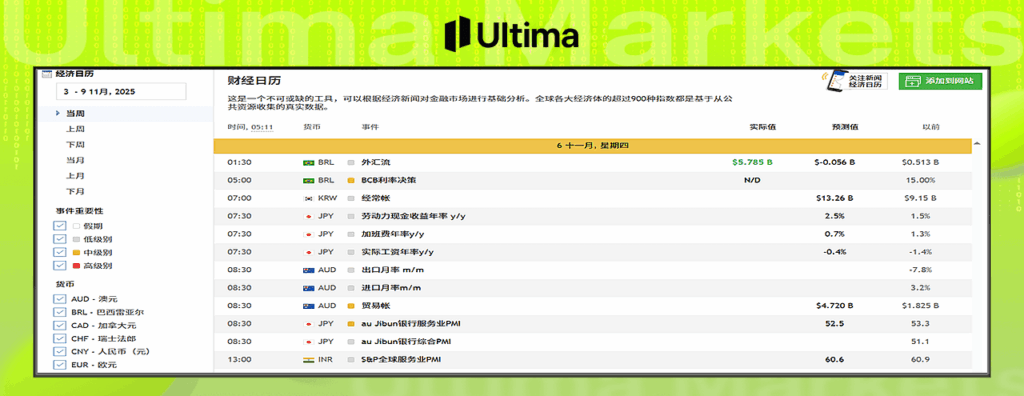Click the Japan flag in 加班费年率y/y row
This screenshot has width=1024, height=396.
(x=308, y=234)
